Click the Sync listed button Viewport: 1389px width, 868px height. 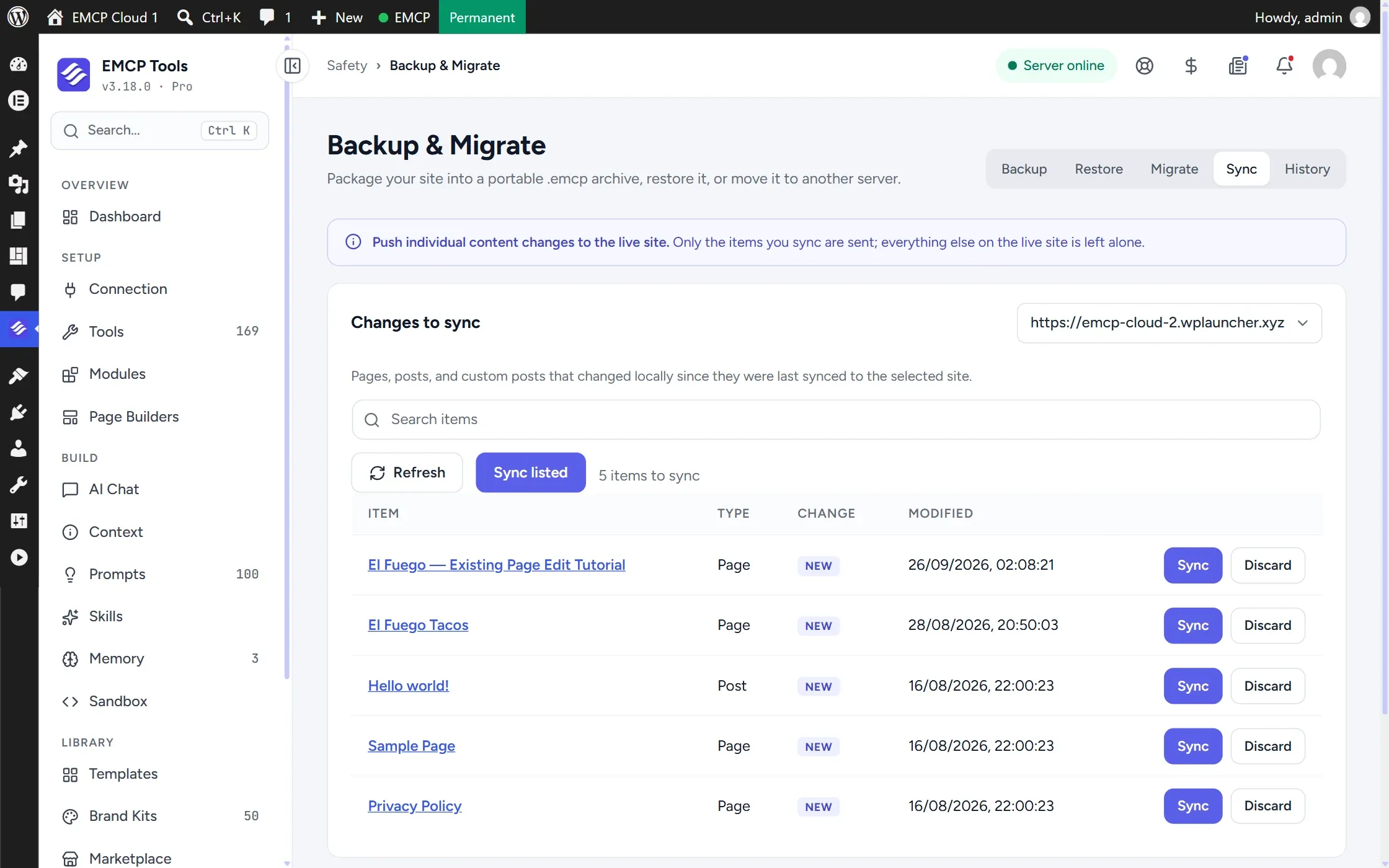pyautogui.click(x=531, y=472)
